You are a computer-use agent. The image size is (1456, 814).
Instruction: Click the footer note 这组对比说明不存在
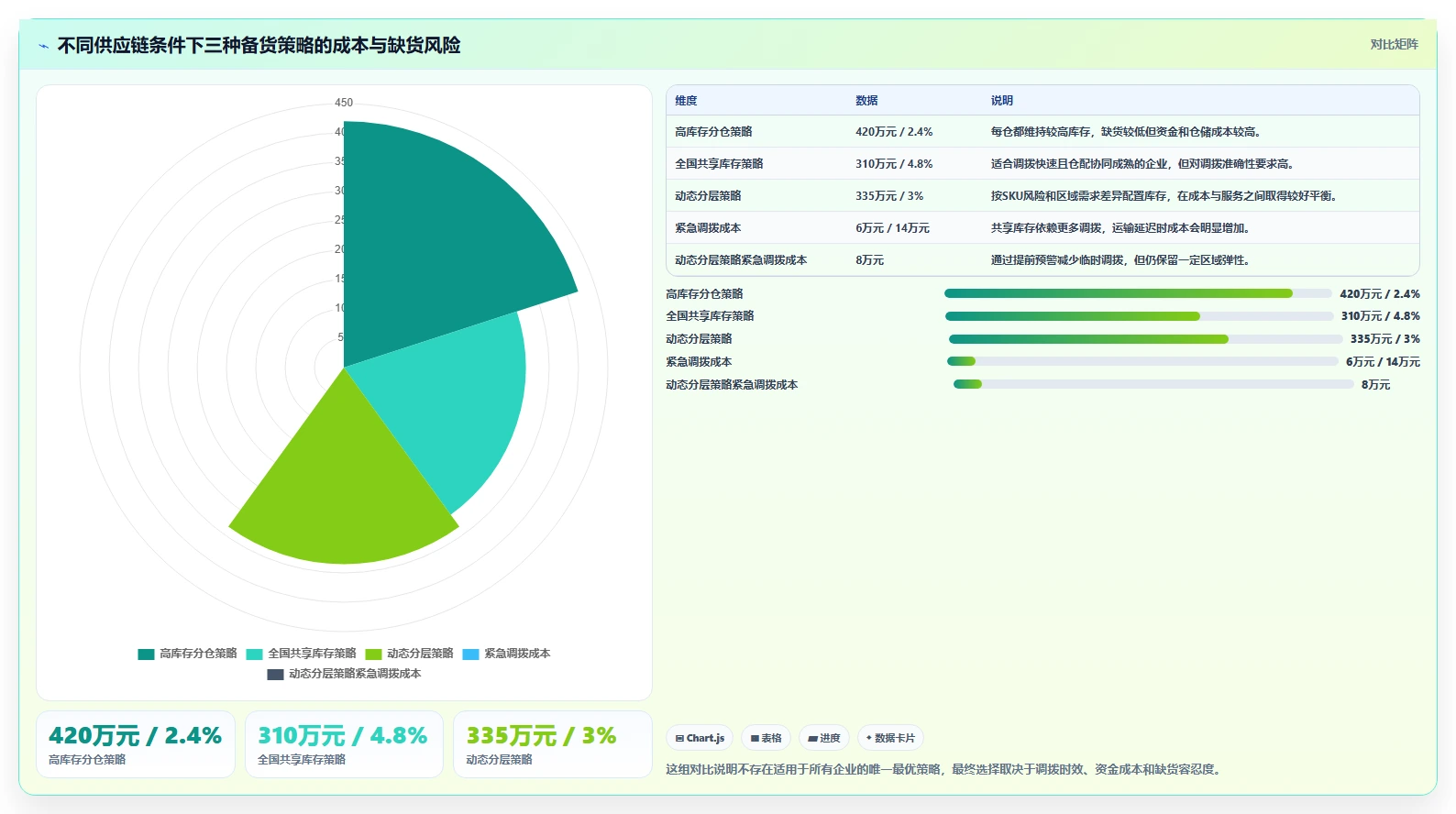[x=945, y=769]
